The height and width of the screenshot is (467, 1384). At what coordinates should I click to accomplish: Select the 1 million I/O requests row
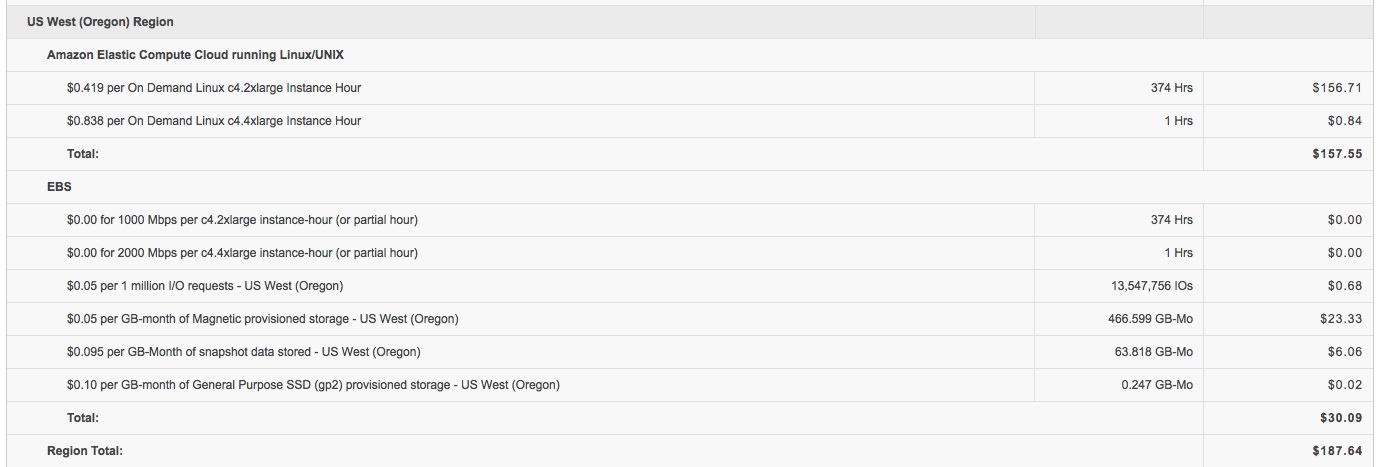(692, 286)
